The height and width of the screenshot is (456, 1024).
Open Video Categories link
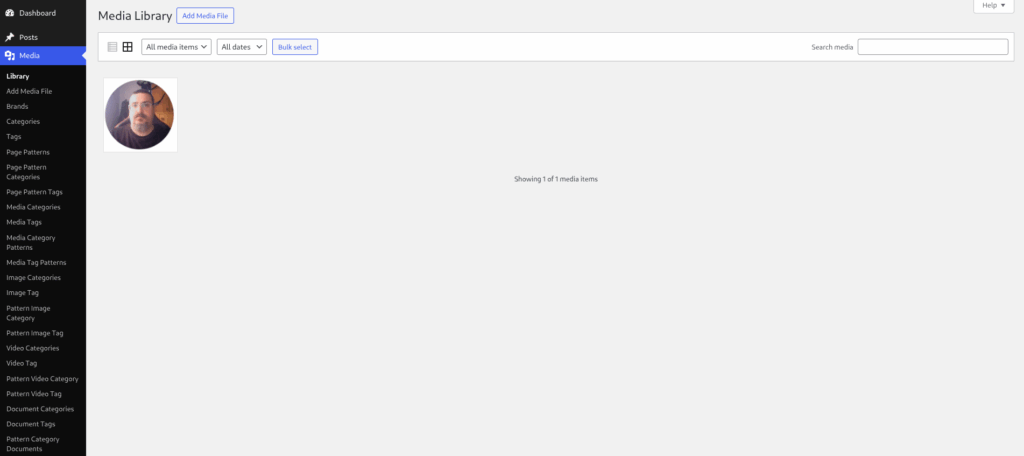[x=33, y=348]
